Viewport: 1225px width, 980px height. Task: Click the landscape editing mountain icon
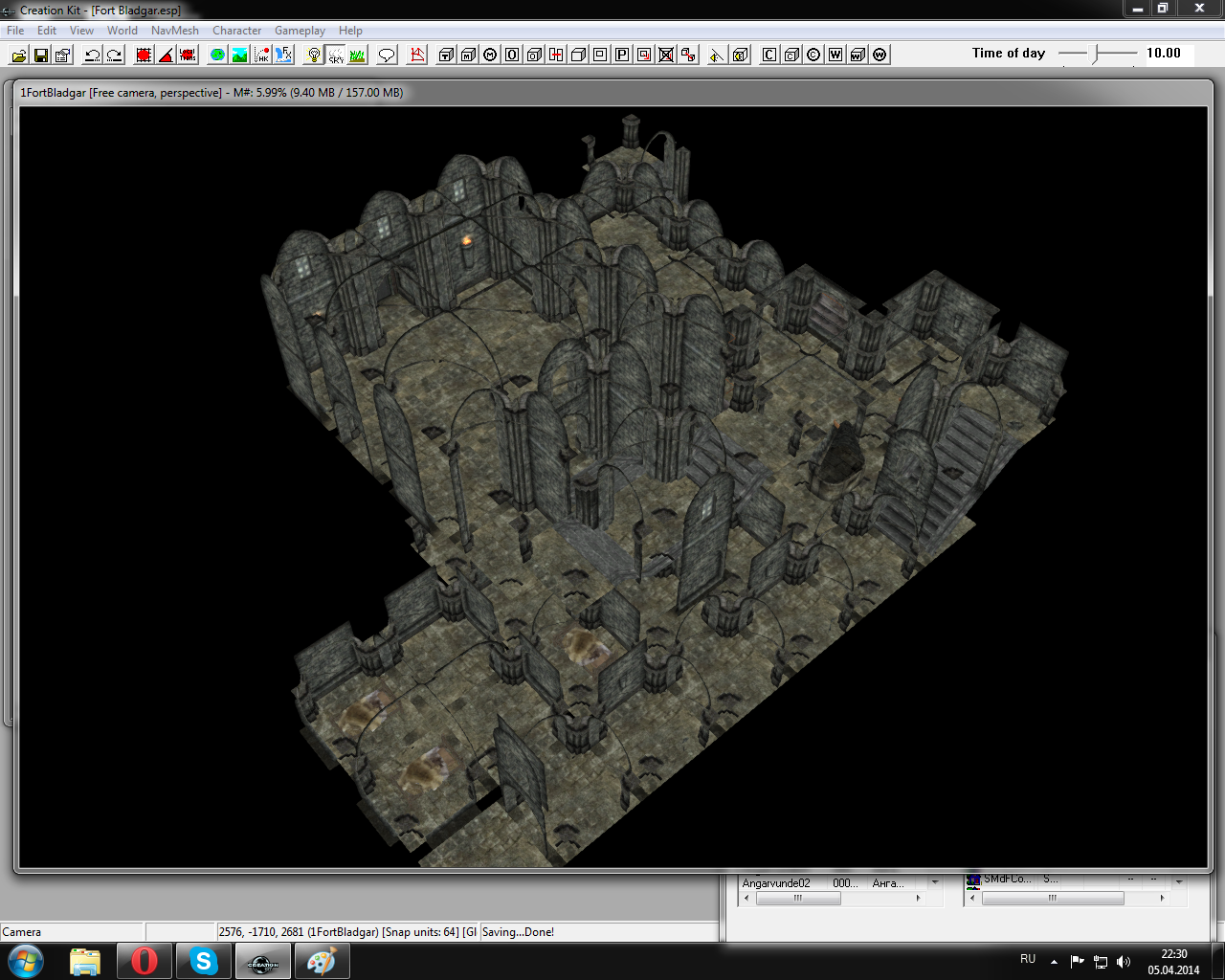240,56
